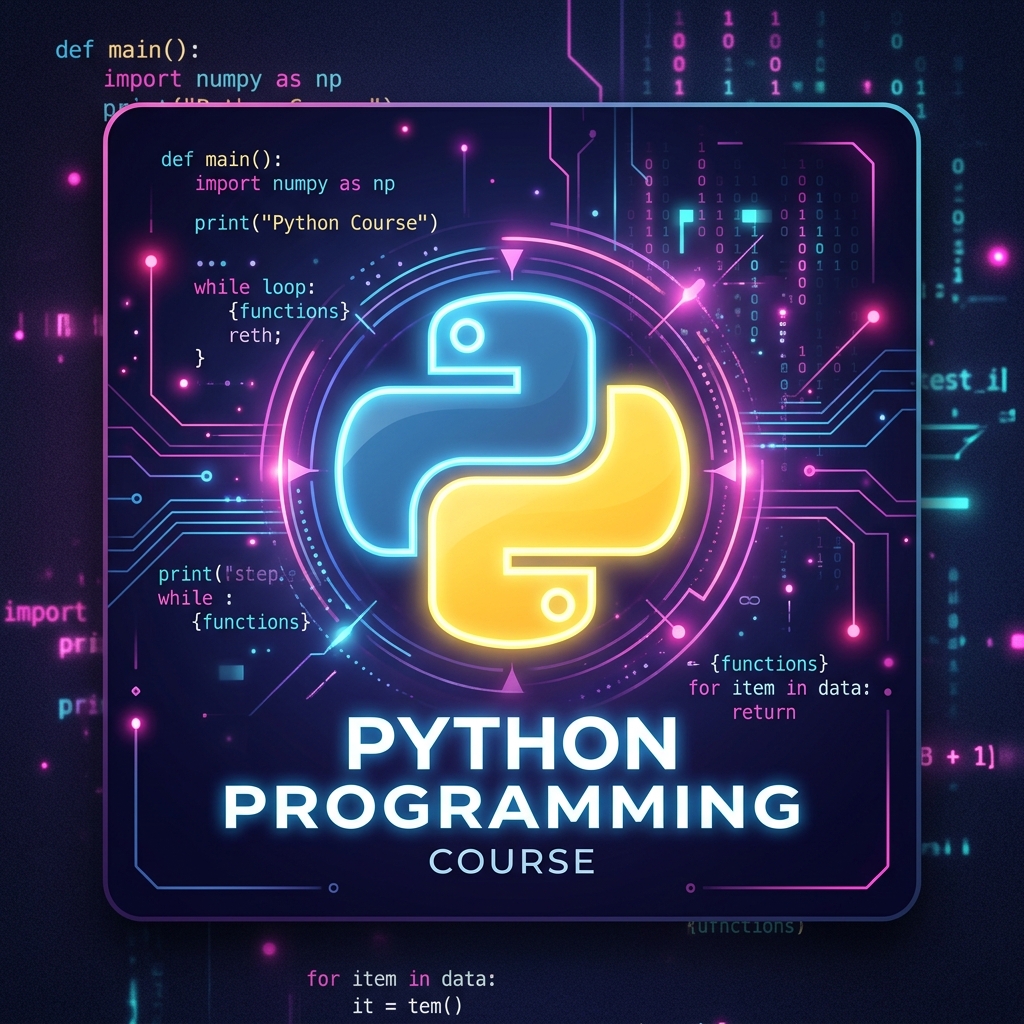Click the "PROGRAMMING" title word
The image size is (1024, 1024).
[x=512, y=806]
